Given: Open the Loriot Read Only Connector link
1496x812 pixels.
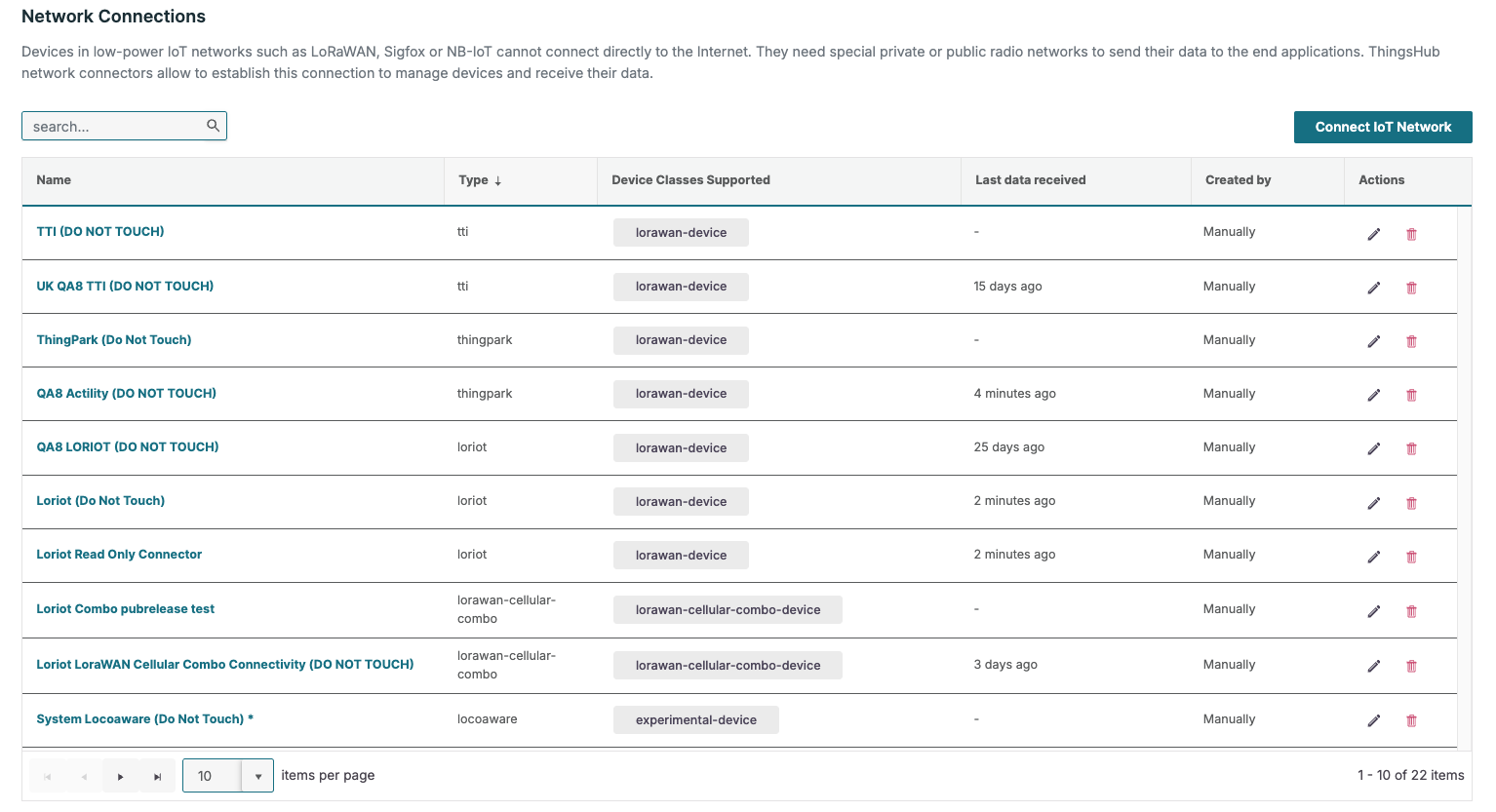Looking at the screenshot, I should coord(119,555).
